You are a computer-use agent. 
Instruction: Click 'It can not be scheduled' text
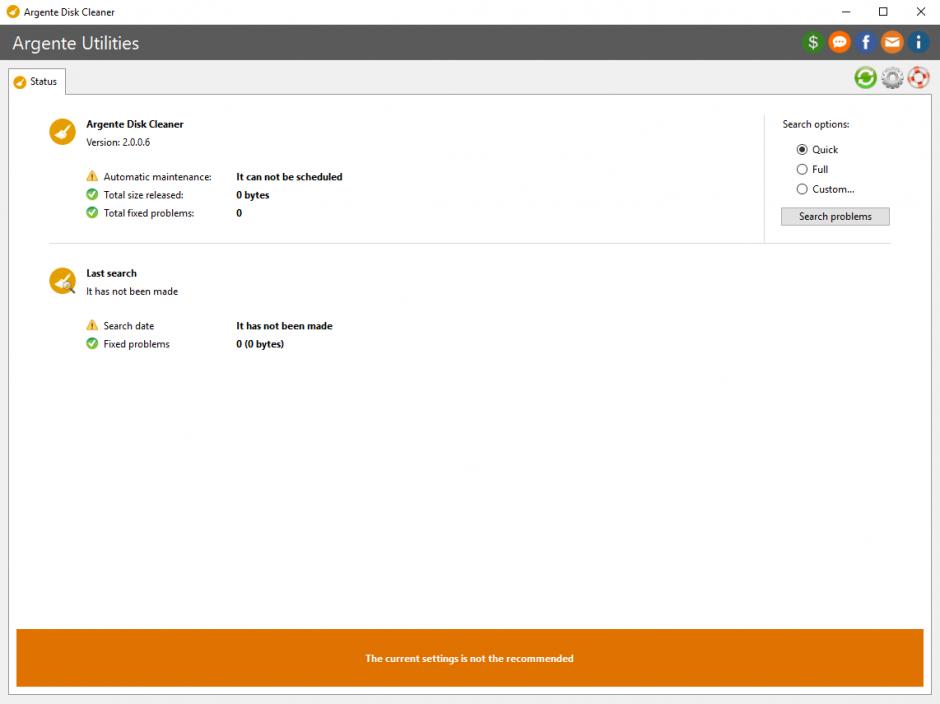coord(289,177)
